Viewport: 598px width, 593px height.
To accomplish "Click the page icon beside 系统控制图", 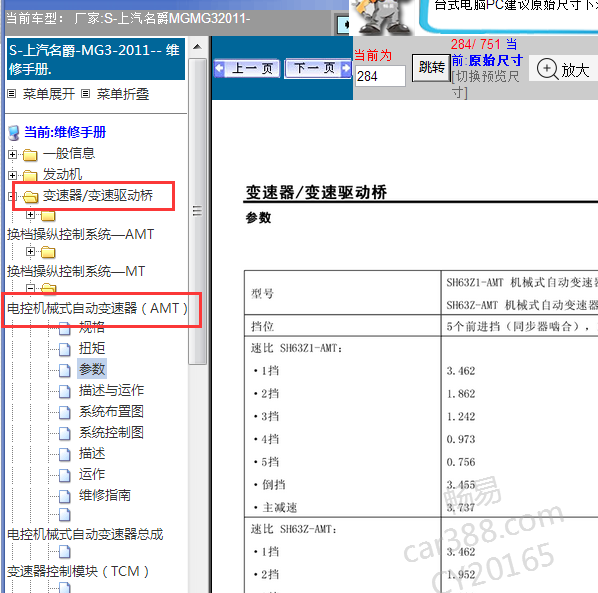I will point(65,433).
